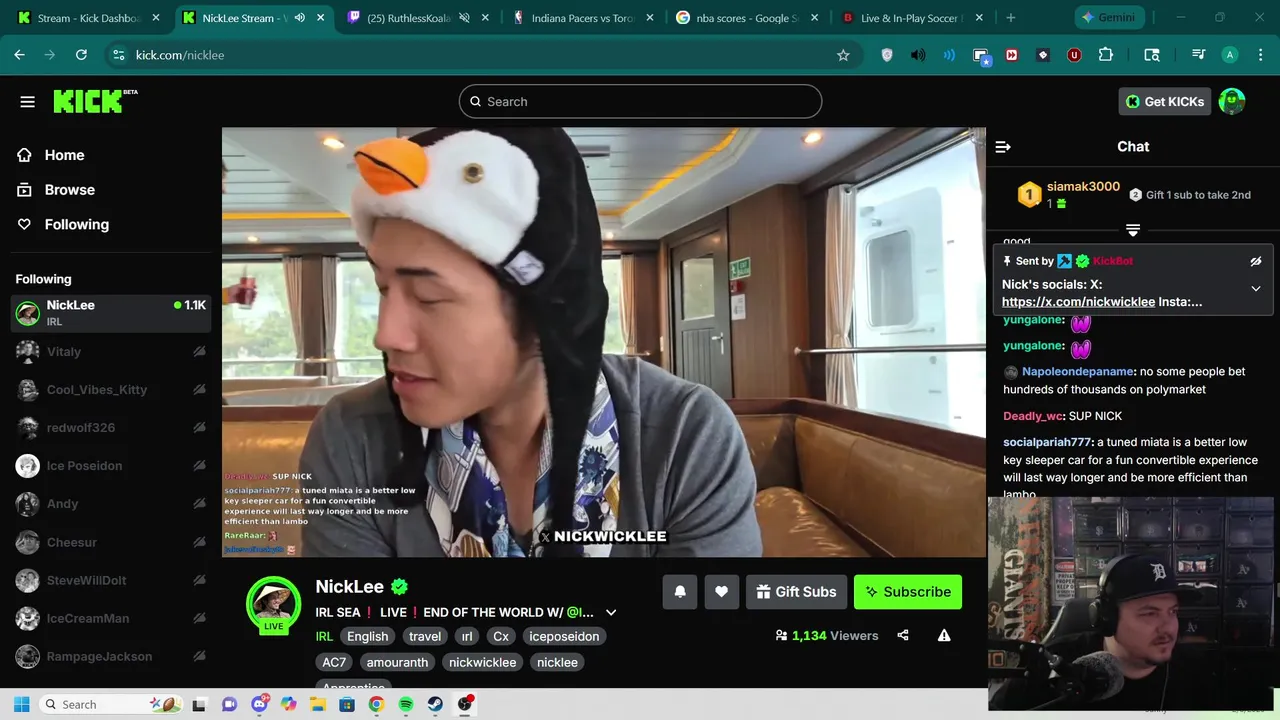The image size is (1280, 720).
Task: Select the amouranth tag
Action: [397, 662]
